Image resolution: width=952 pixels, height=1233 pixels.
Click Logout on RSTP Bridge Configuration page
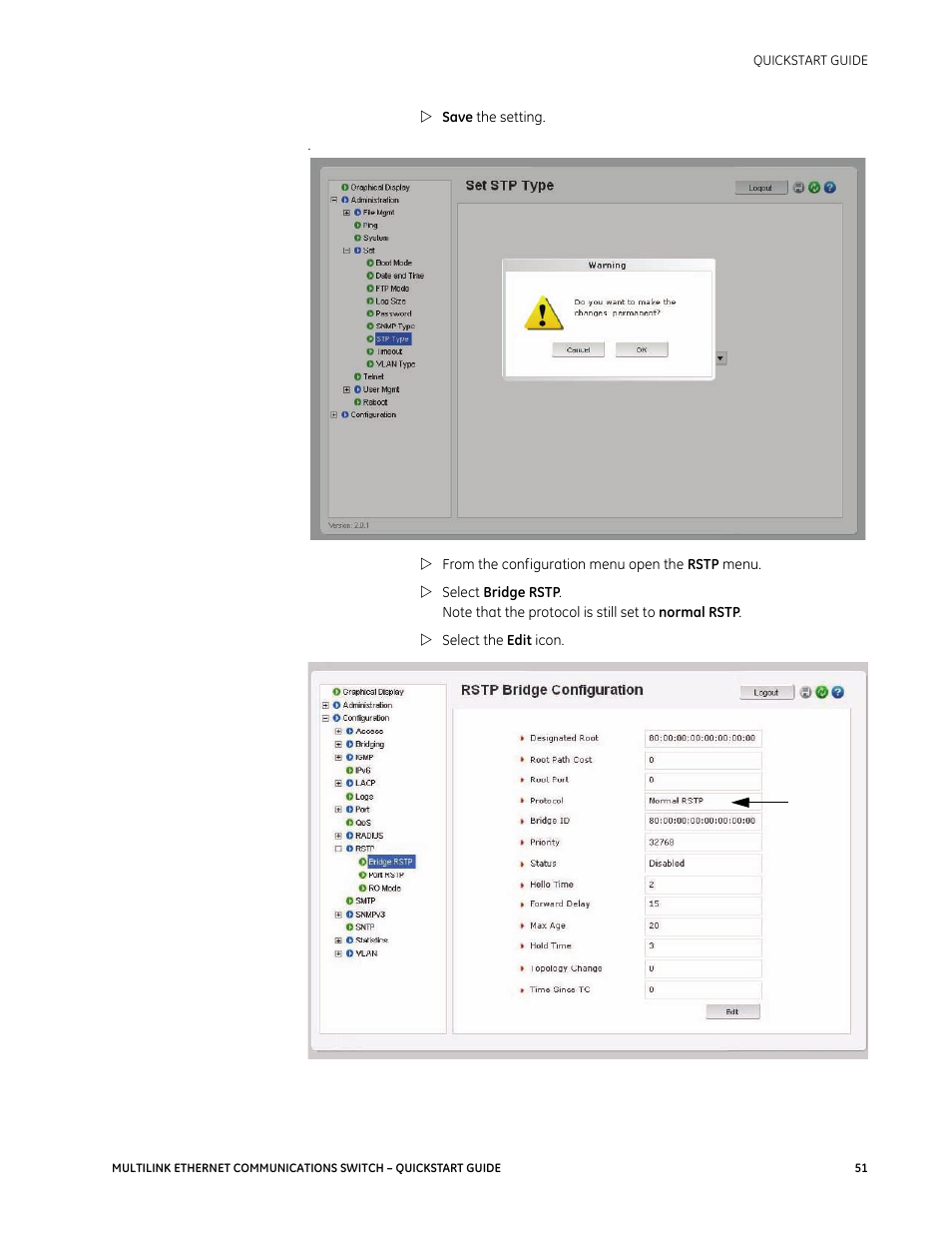tap(766, 693)
